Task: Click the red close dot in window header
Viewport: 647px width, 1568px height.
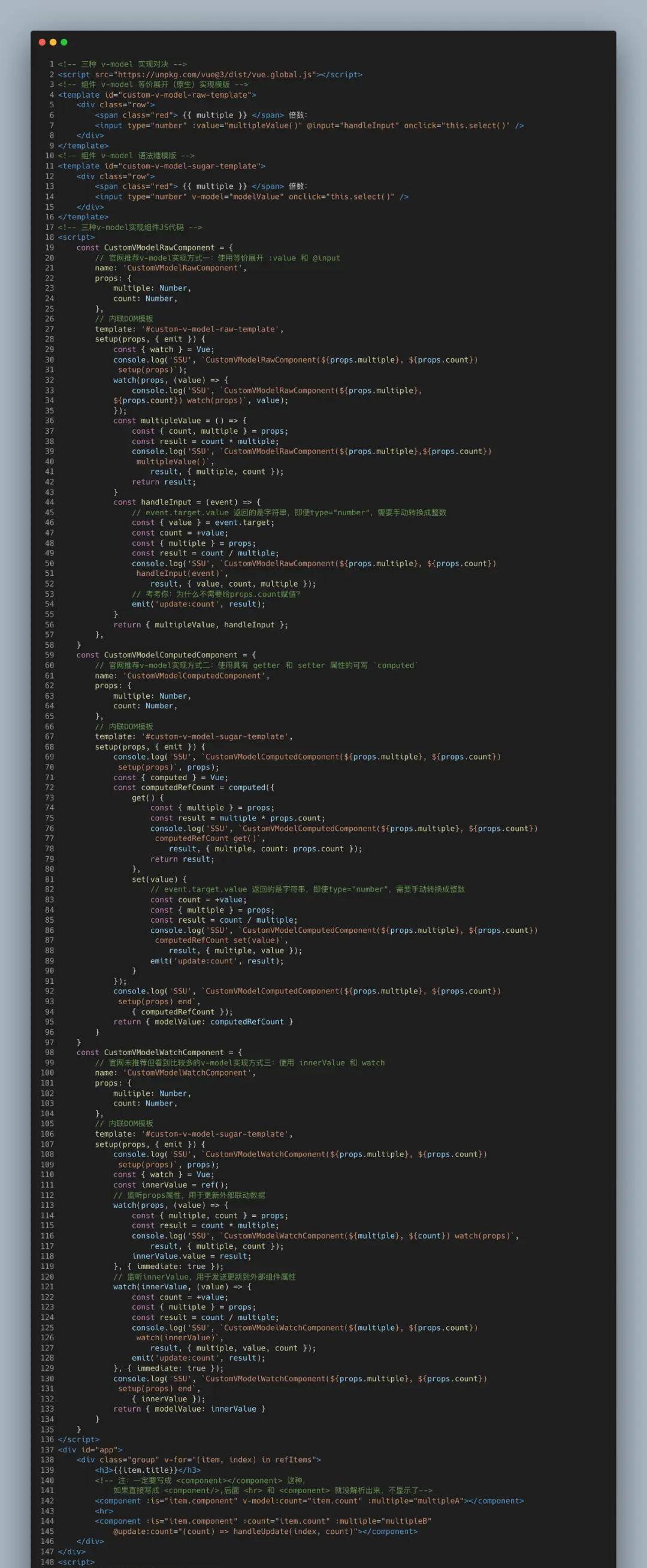Action: (x=42, y=42)
